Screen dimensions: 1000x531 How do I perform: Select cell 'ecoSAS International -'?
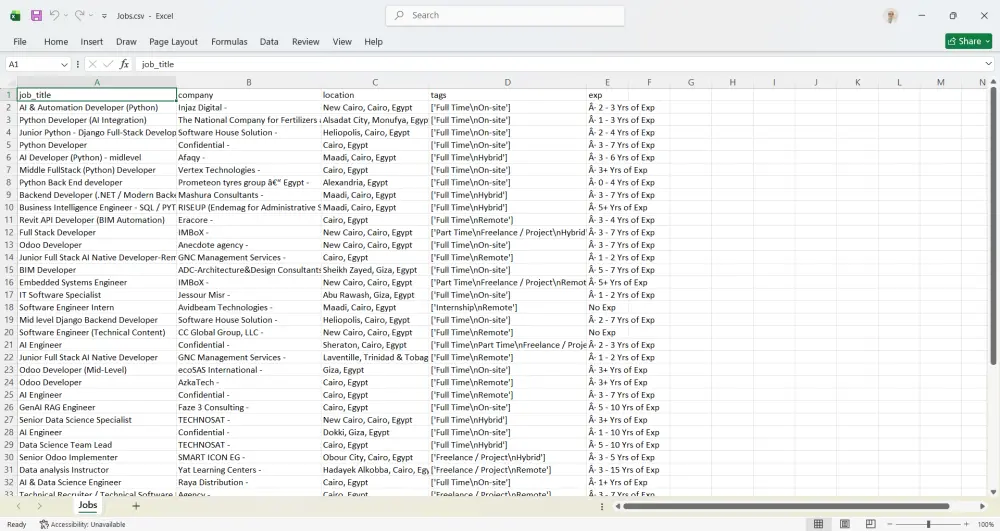(249, 370)
